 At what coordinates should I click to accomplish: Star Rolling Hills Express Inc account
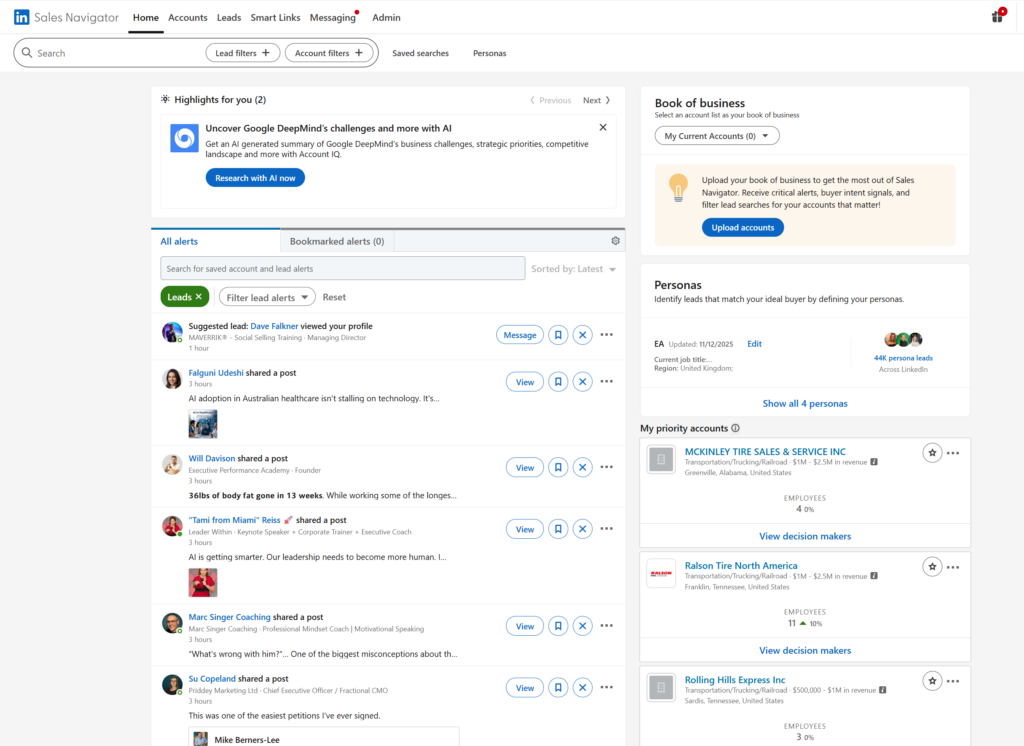932,681
